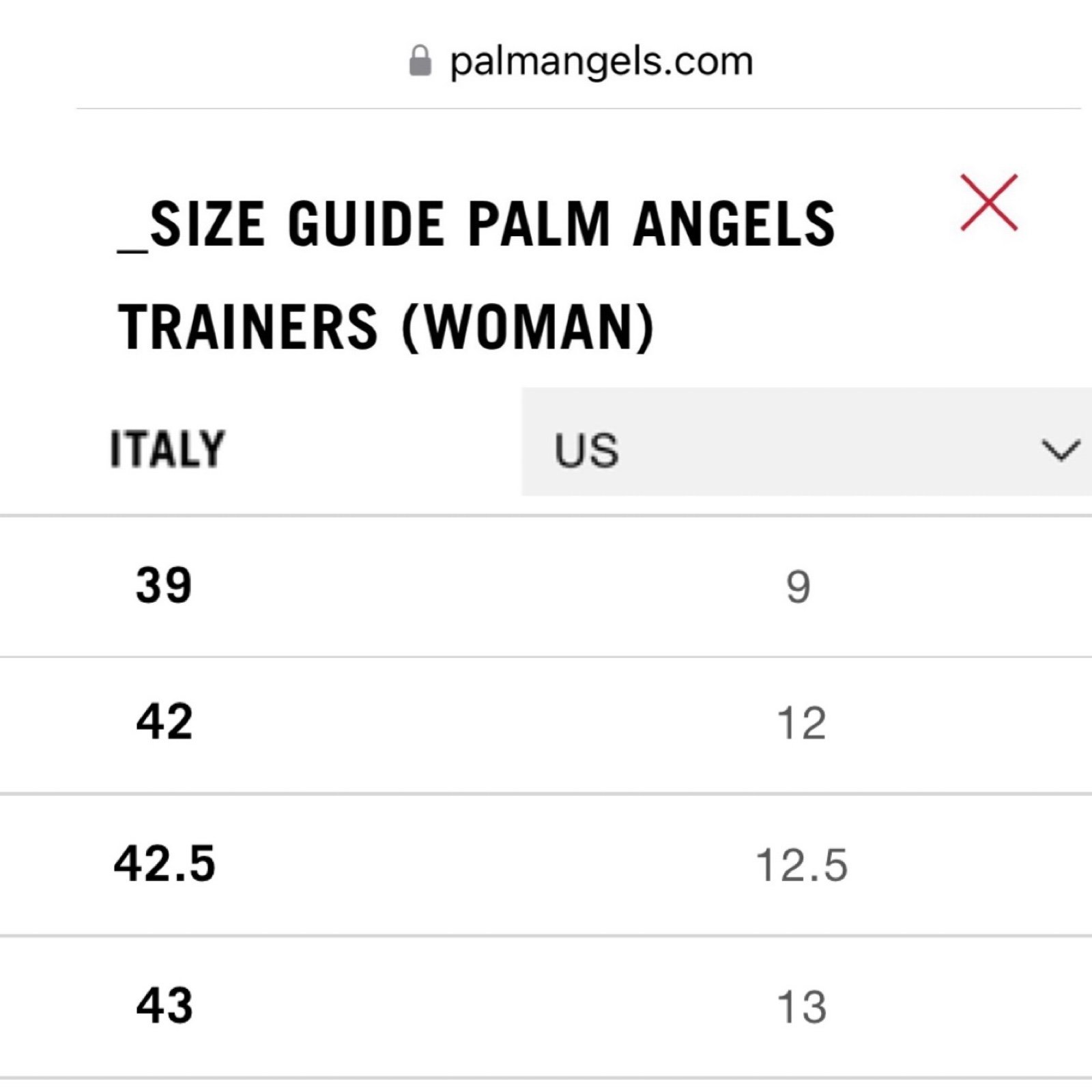
Task: Click the ITALY column header
Action: click(167, 448)
